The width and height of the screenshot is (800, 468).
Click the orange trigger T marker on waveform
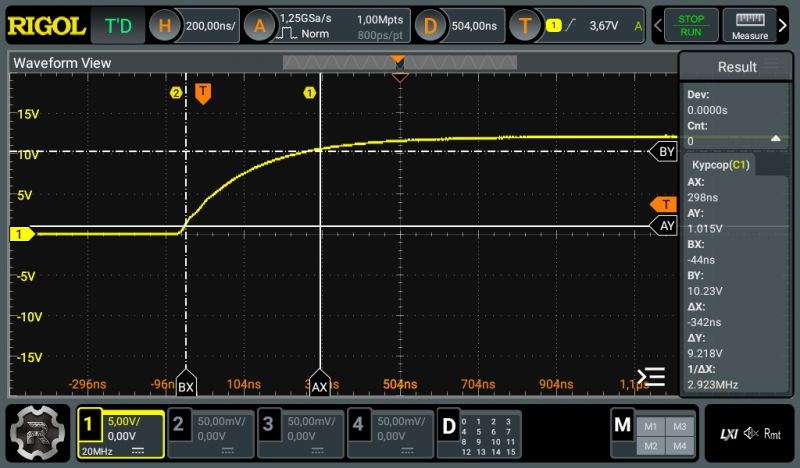pyautogui.click(x=203, y=94)
